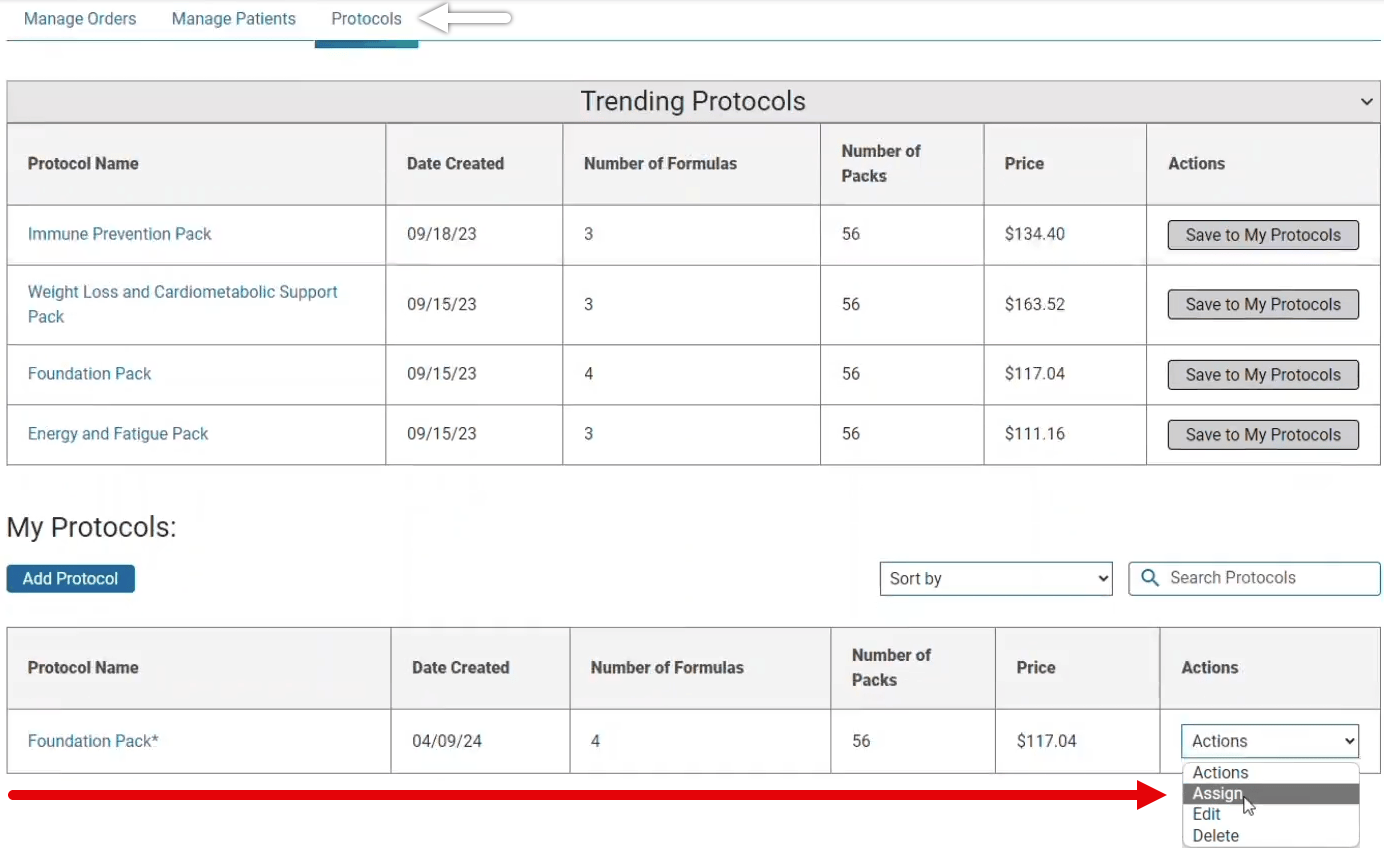This screenshot has width=1384, height=860.
Task: Open the Manage Patients tab
Action: [x=234, y=19]
